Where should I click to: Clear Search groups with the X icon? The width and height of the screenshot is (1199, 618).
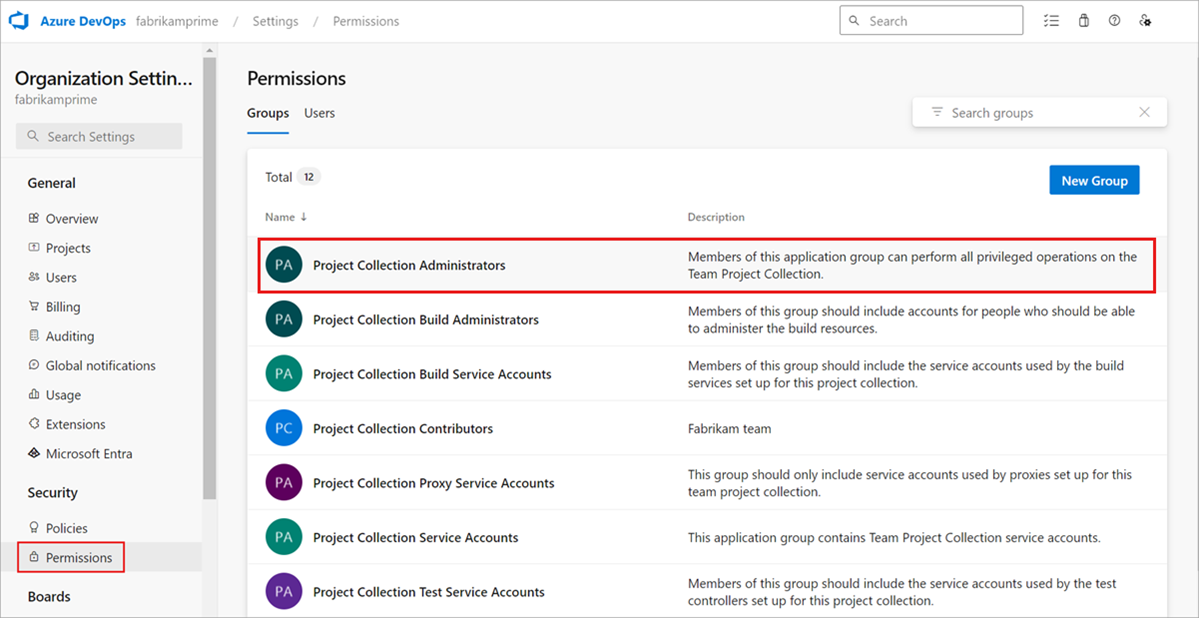(1145, 112)
